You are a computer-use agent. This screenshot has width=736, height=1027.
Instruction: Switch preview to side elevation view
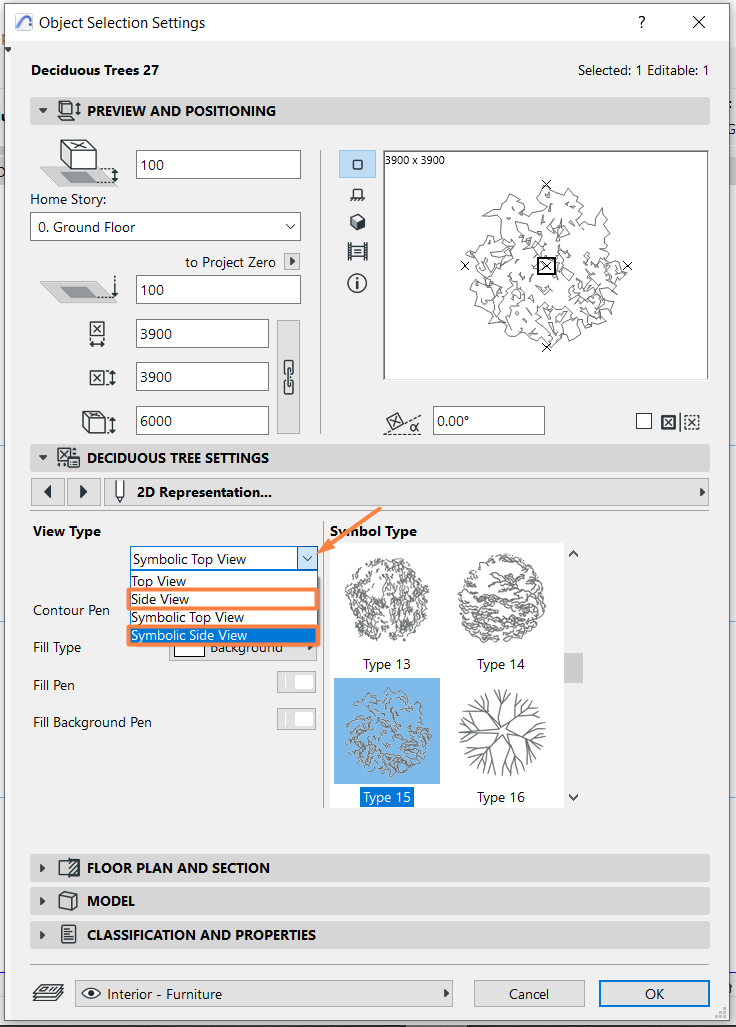pos(358,195)
